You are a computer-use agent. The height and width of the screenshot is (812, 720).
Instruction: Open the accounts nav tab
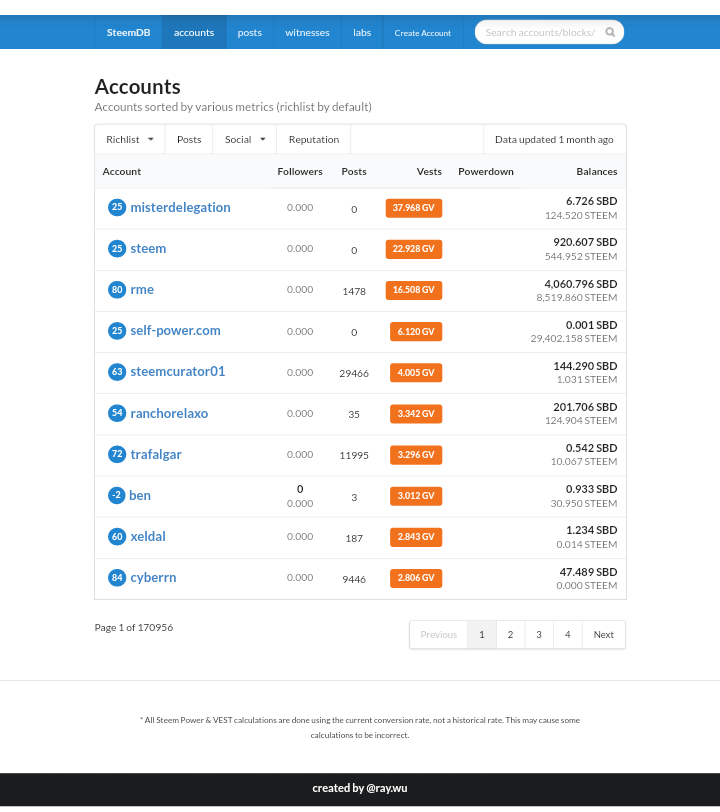point(194,32)
